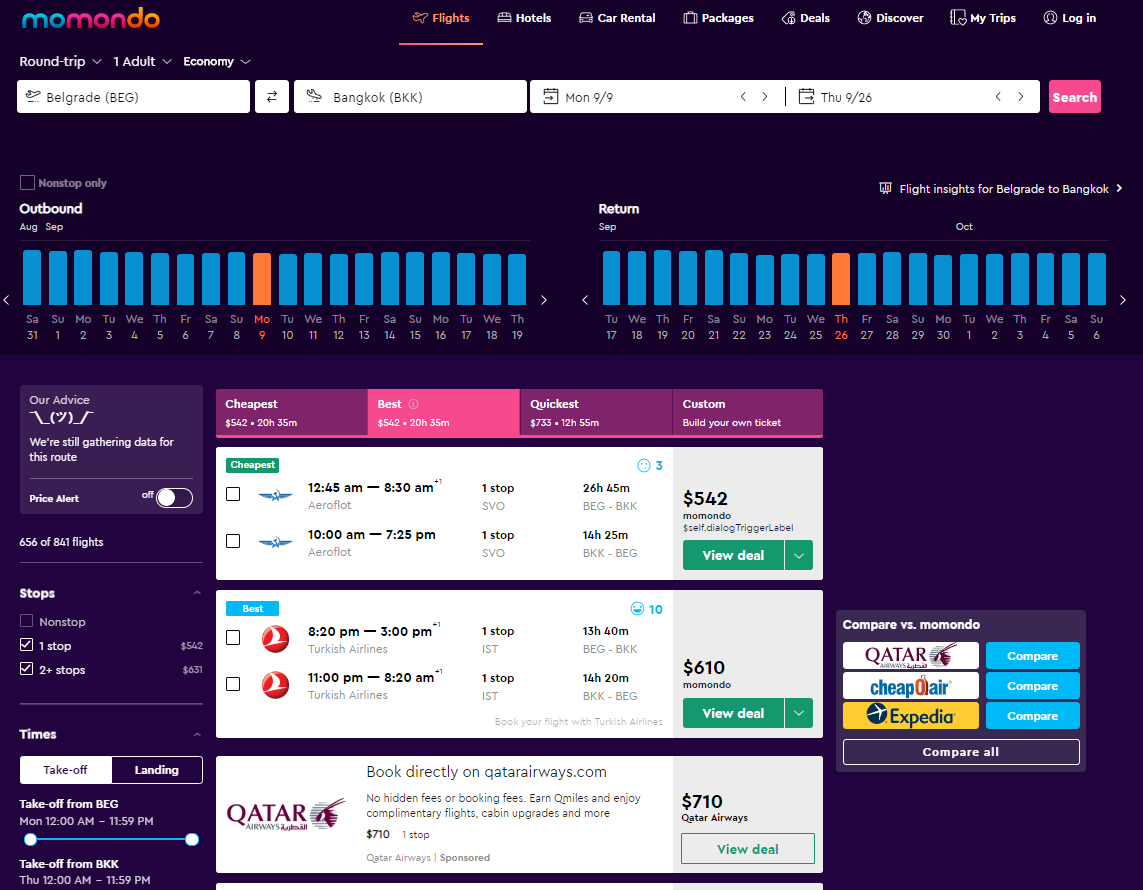The height and width of the screenshot is (890, 1143).
Task: Click the momondo logo
Action: coord(90,18)
